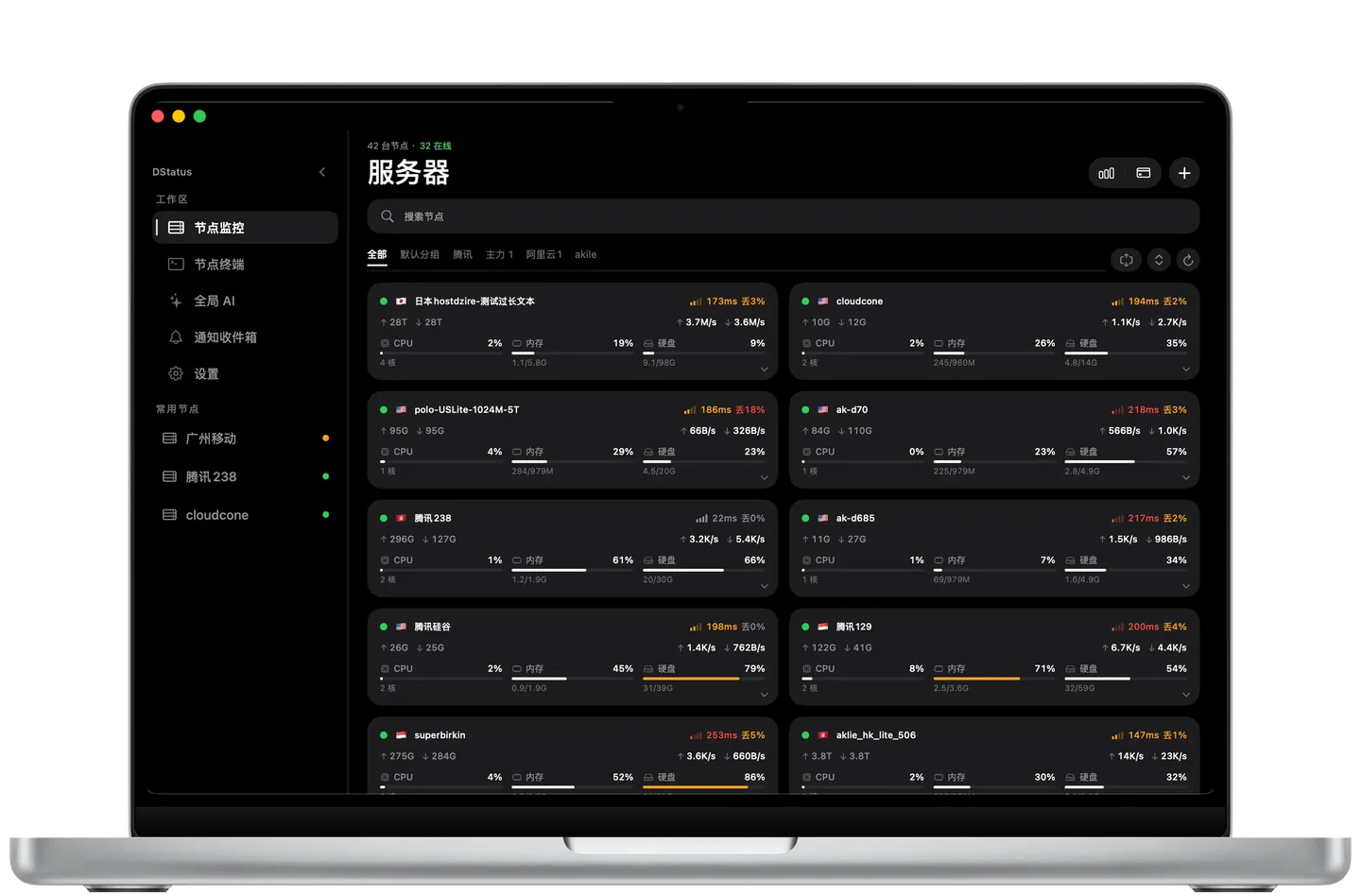Viewport: 1361px width, 896px height.
Task: Open the aklie_hk_lite_506 server name
Action: click(x=876, y=735)
